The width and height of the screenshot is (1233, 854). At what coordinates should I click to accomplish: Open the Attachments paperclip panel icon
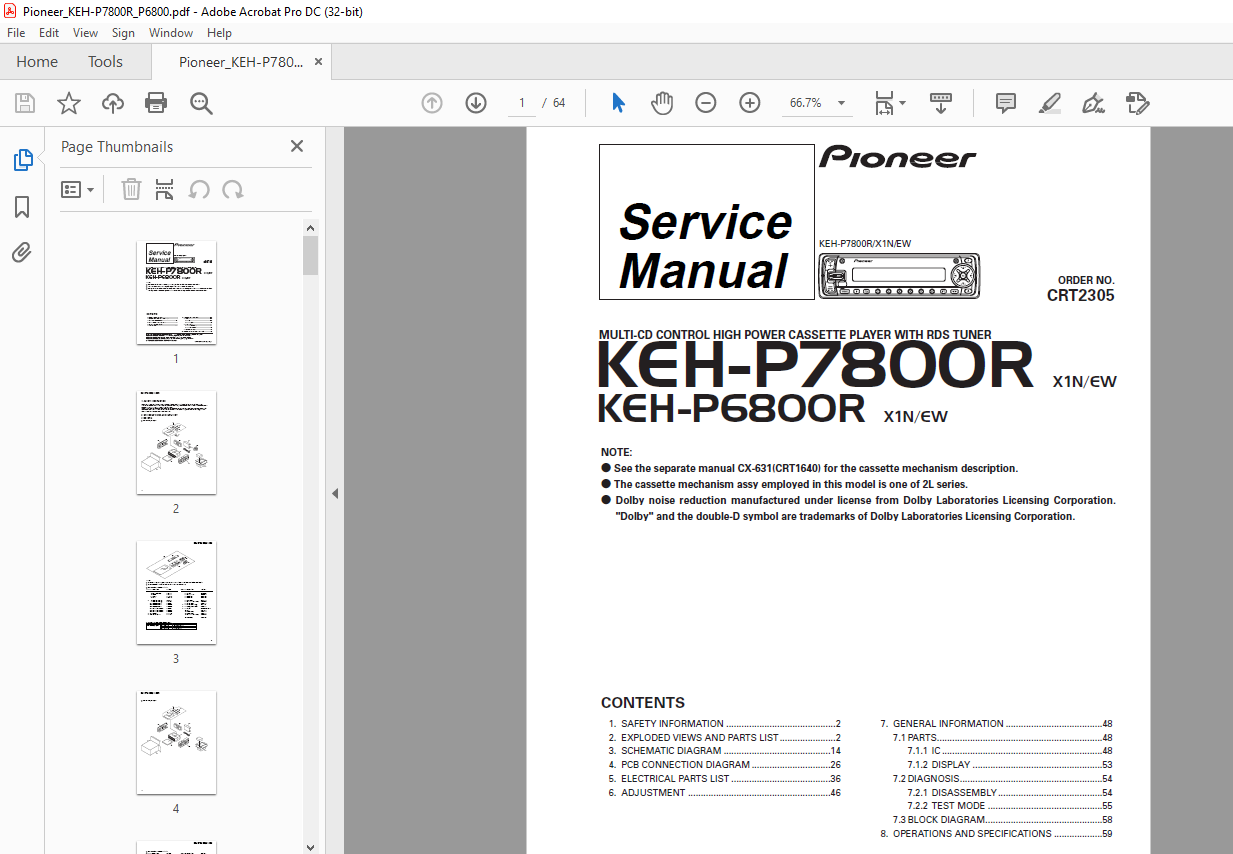coord(22,253)
